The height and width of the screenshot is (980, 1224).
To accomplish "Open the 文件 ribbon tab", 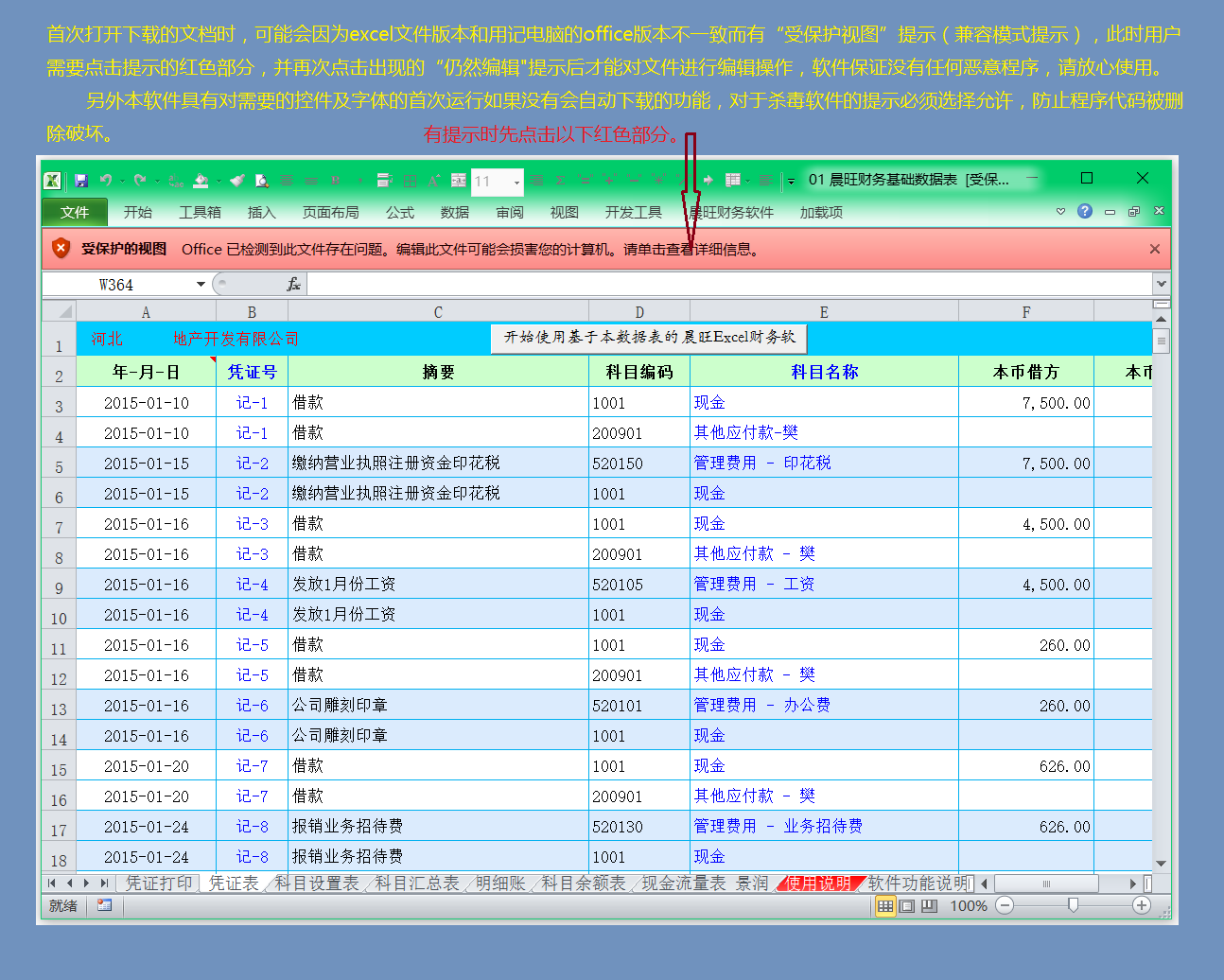I will click(75, 212).
